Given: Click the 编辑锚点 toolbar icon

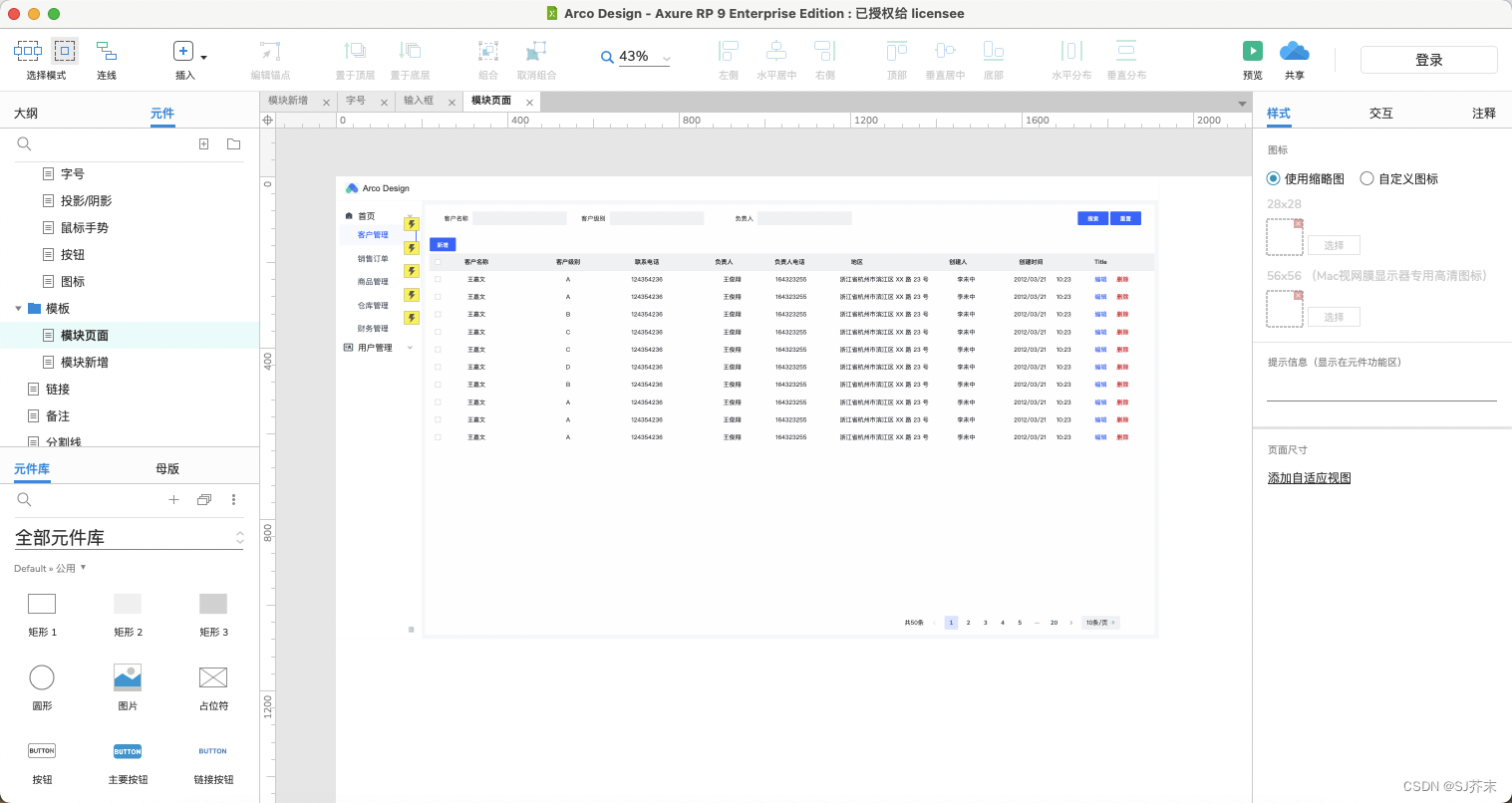Looking at the screenshot, I should 270,51.
